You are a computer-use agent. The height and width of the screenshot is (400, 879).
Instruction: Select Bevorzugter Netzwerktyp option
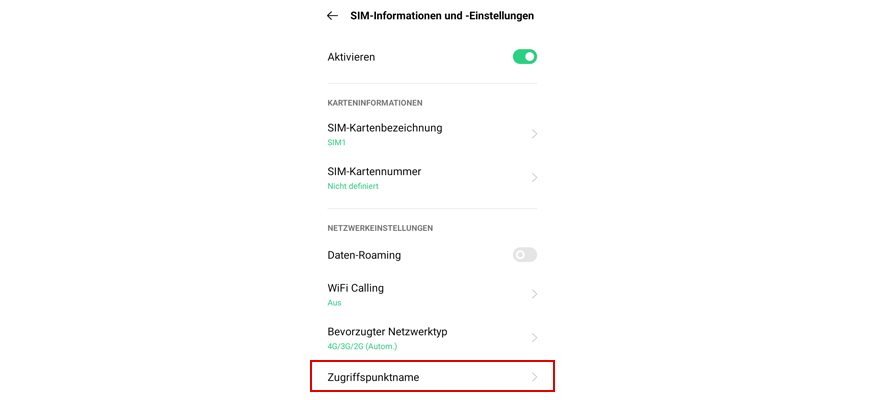coord(387,332)
